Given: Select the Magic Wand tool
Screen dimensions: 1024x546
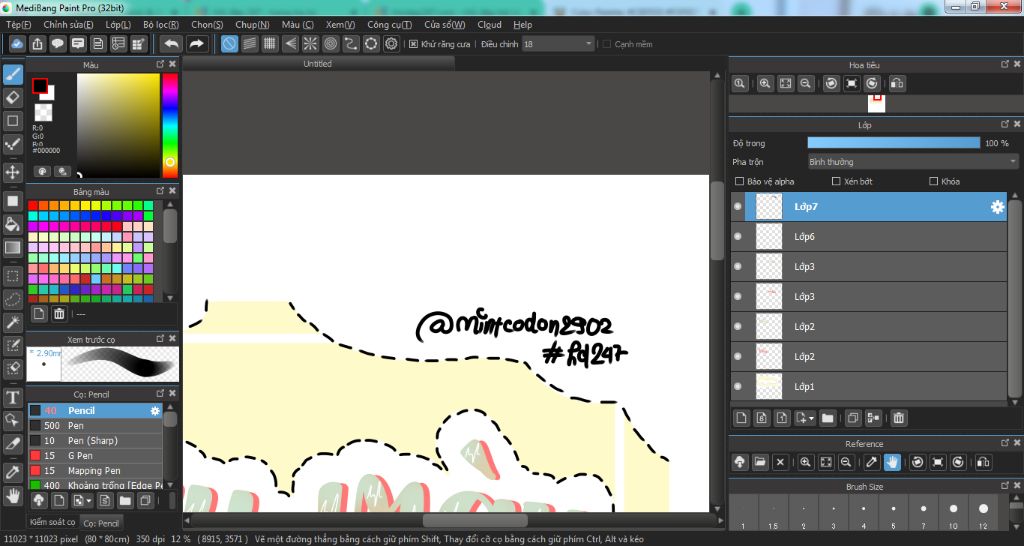Looking at the screenshot, I should (x=12, y=322).
